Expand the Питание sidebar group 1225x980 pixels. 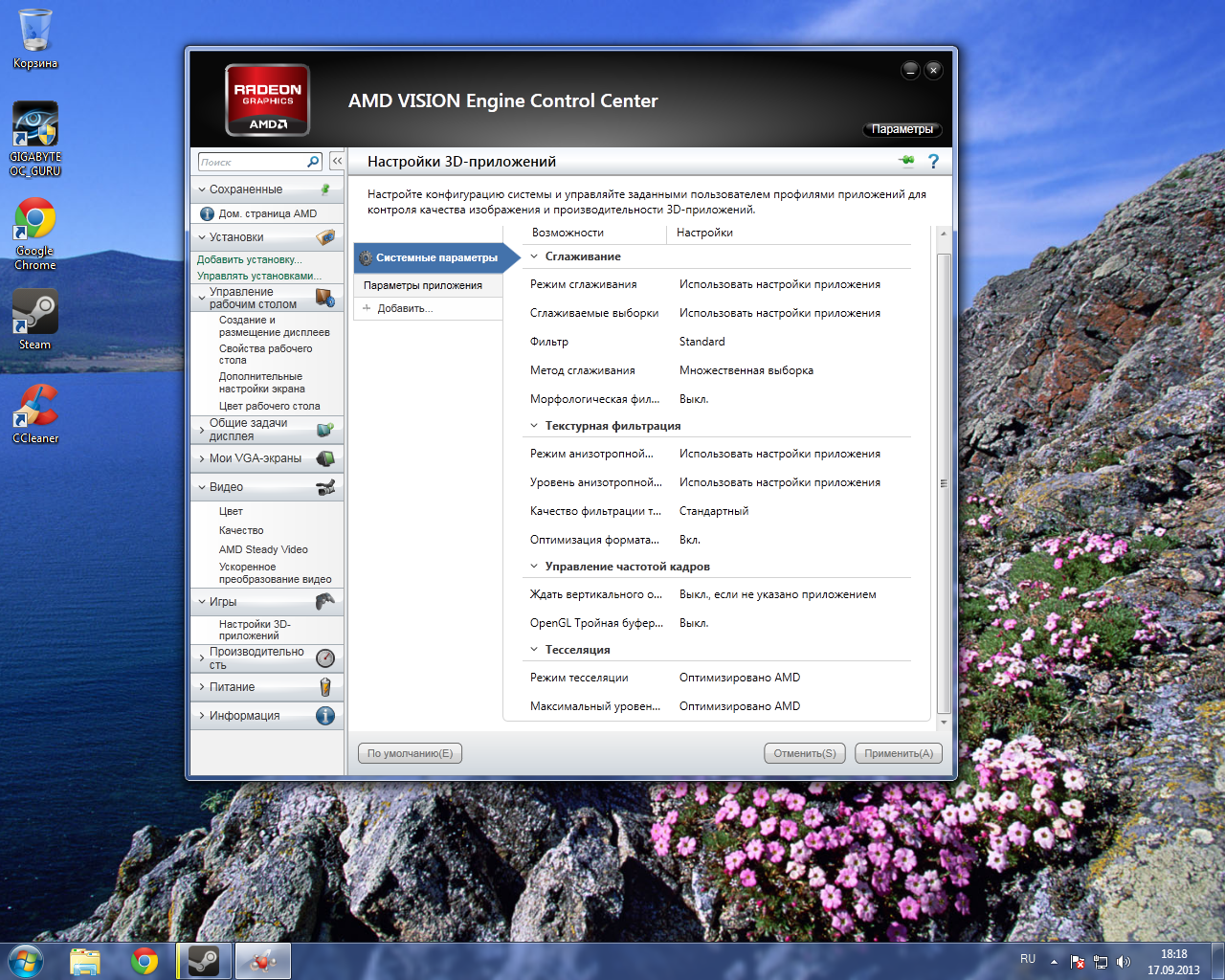click(202, 687)
